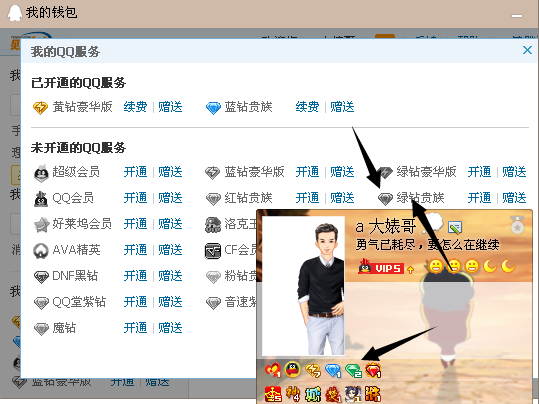The height and width of the screenshot is (404, 539).
Task: Gift 蓝钻贵族 via 赠送 link
Action: 342,107
